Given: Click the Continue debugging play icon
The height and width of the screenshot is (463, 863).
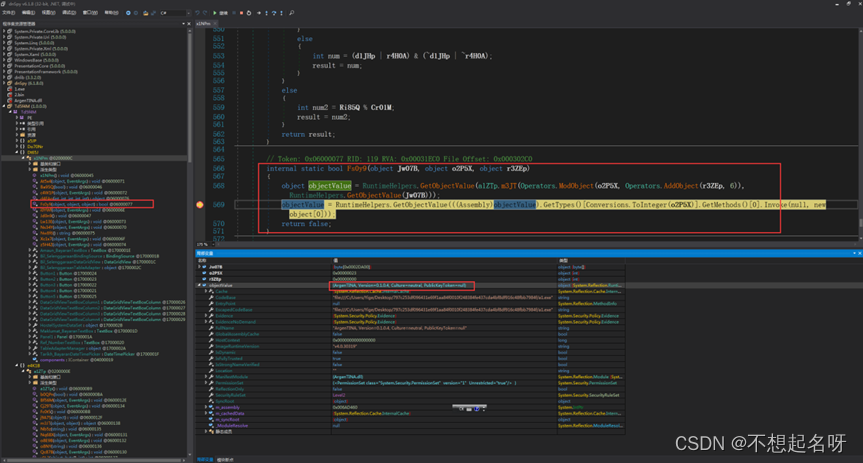Looking at the screenshot, I should point(215,13).
